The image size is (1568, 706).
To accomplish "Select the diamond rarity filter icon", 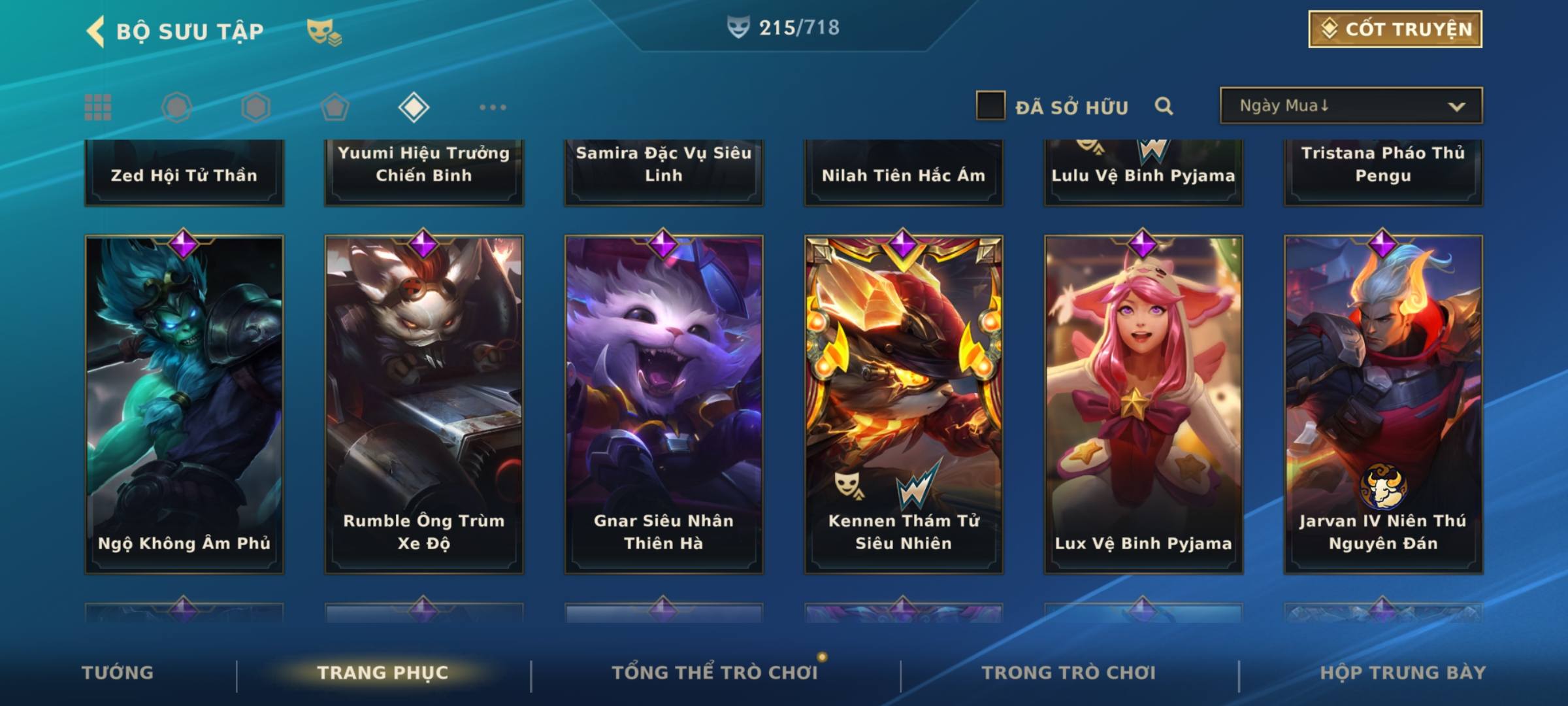I will 414,107.
